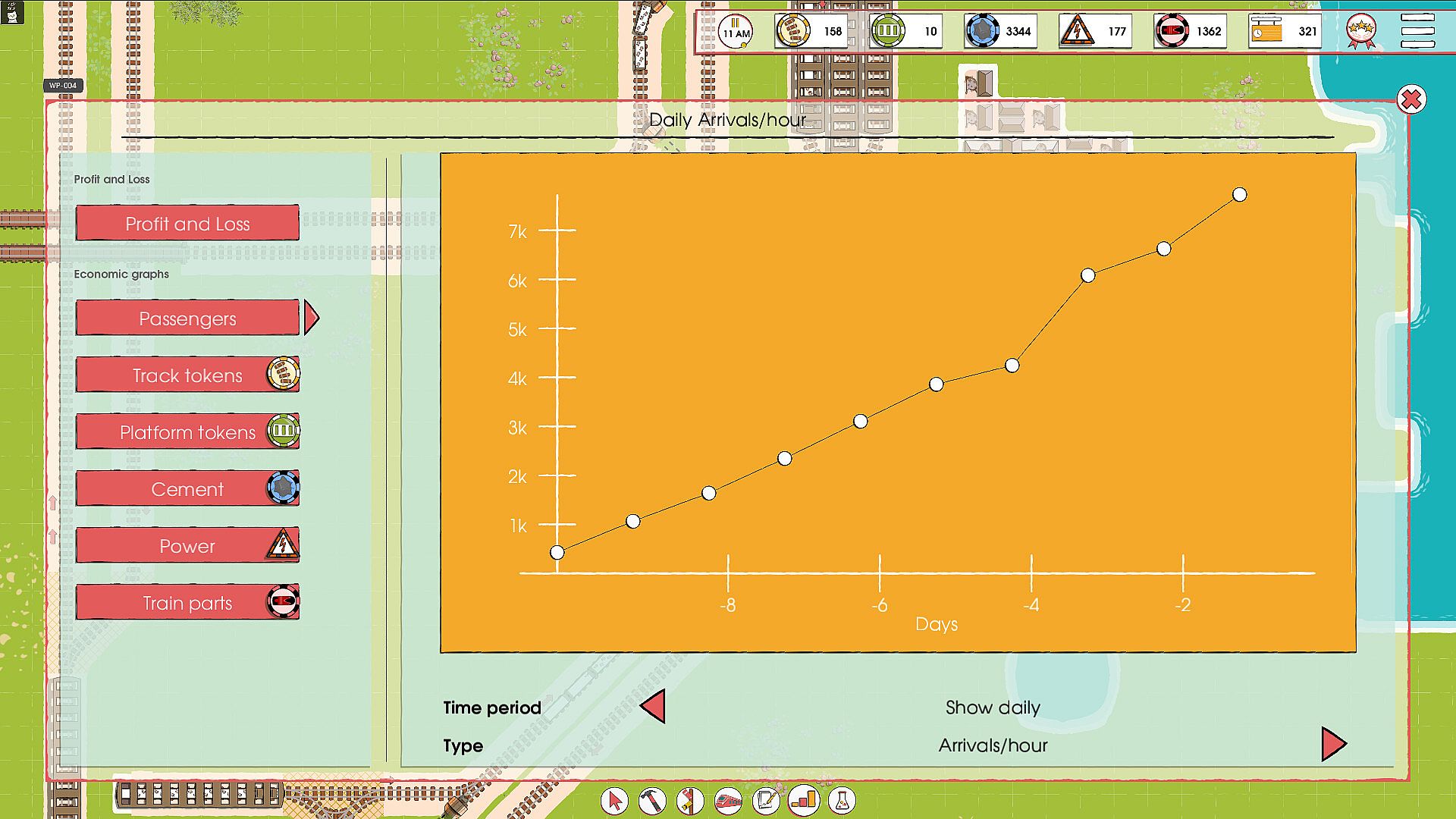The height and width of the screenshot is (819, 1456).
Task: Open the trains management icon
Action: pos(728,800)
